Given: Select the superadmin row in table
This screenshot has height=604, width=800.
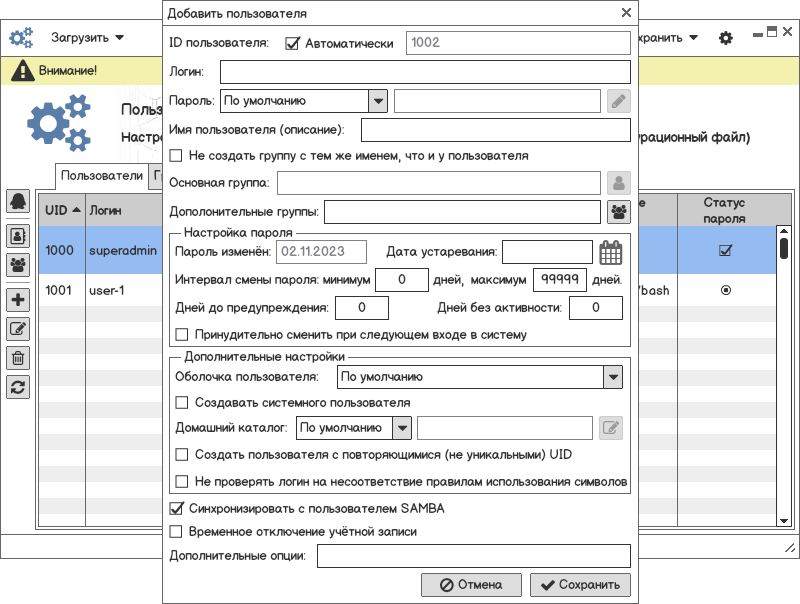Looking at the screenshot, I should tap(122, 250).
